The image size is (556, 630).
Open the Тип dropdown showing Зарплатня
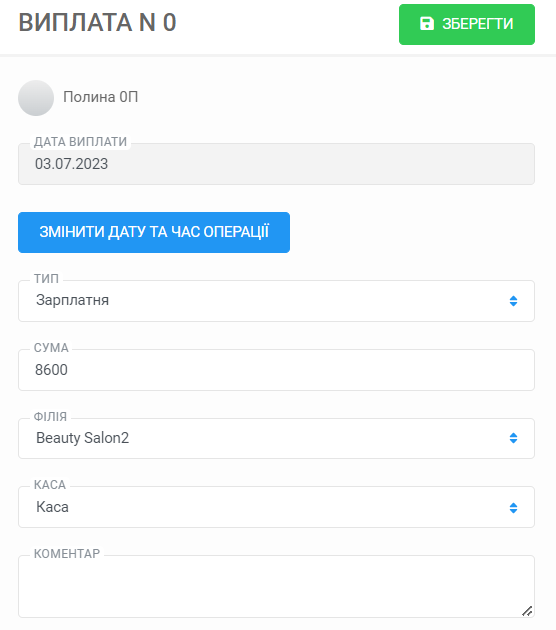(276, 301)
